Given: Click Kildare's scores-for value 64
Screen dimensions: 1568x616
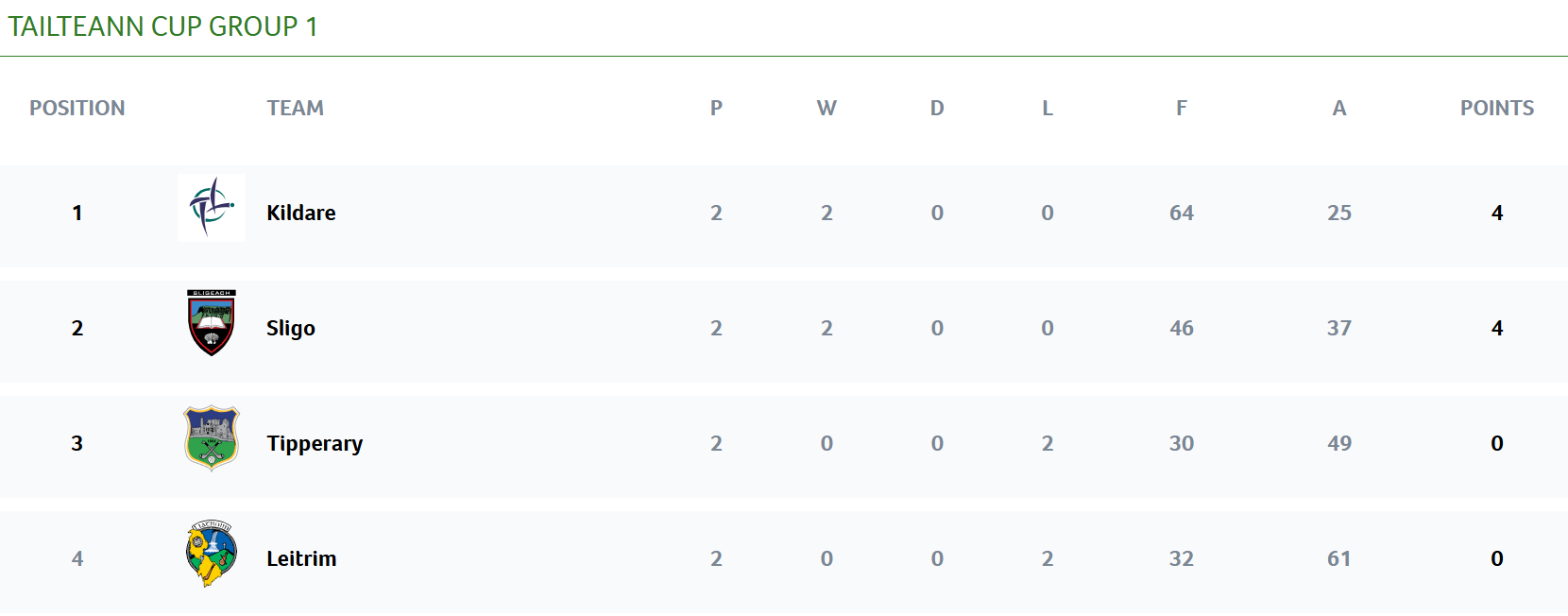Looking at the screenshot, I should [x=1181, y=213].
